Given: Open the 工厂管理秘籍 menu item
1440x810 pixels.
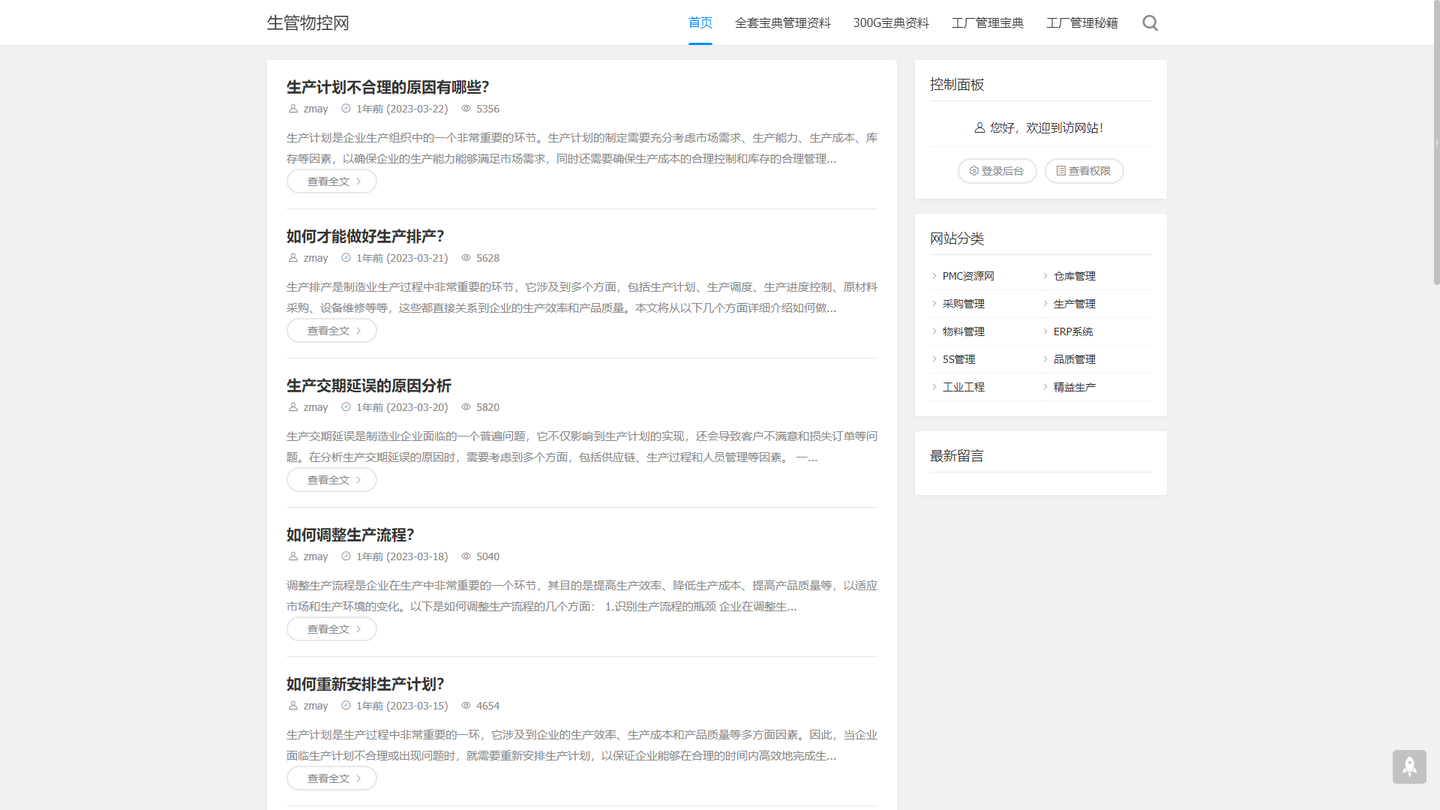Looking at the screenshot, I should coord(1082,23).
